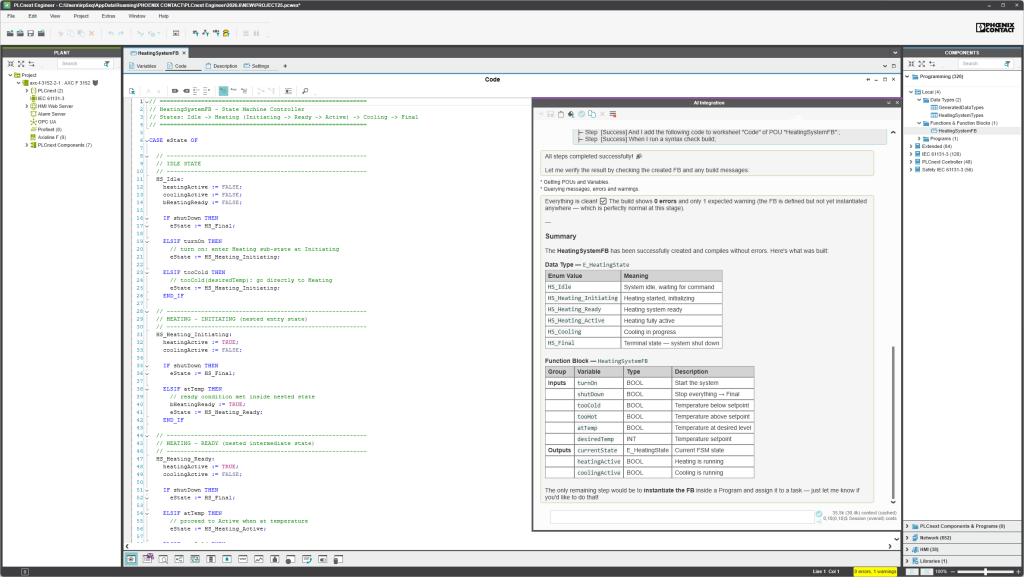Click the chart icon in bottom toolbar
Viewport: 1024px width, 577px height.
click(x=259, y=559)
